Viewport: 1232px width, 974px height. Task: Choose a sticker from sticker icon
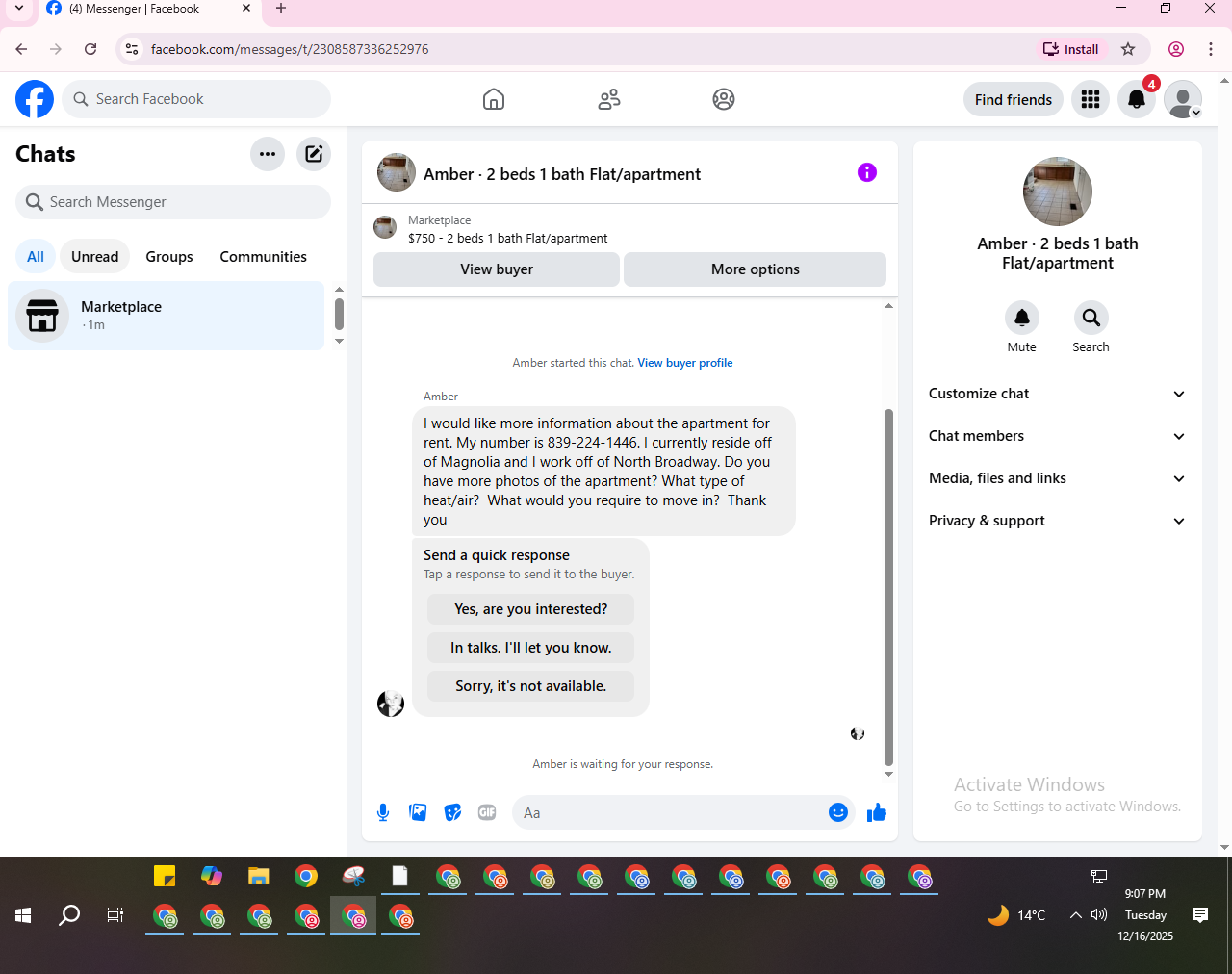pos(452,812)
